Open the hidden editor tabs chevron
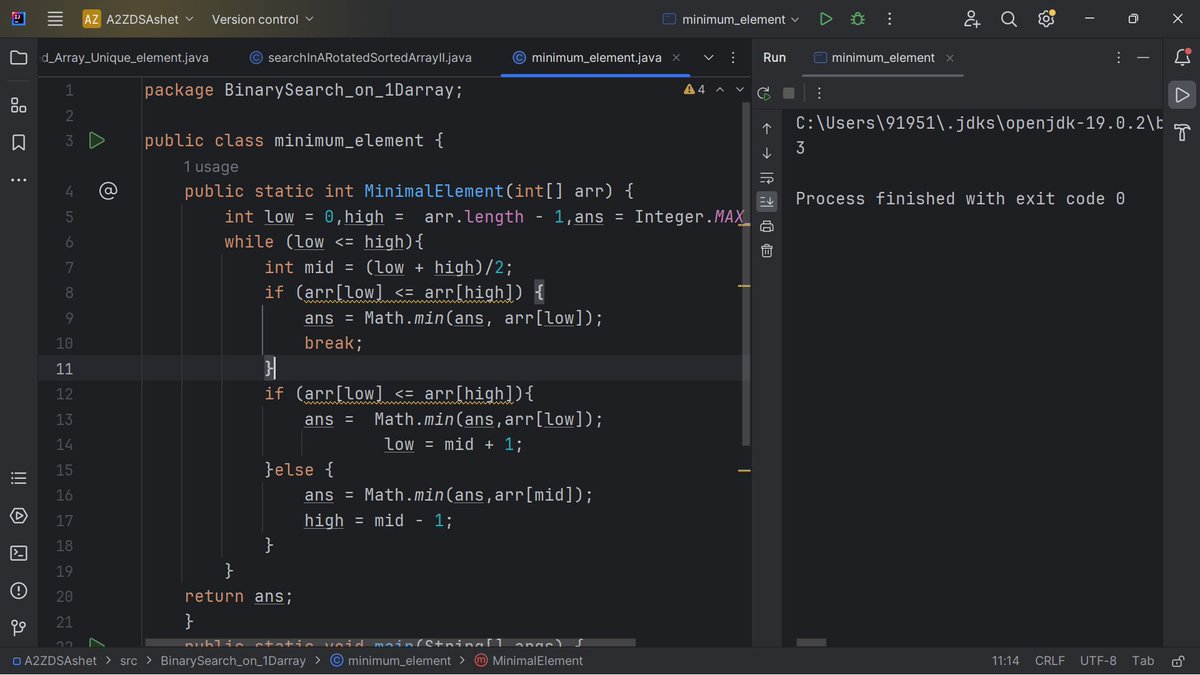The width and height of the screenshot is (1200, 675). (708, 57)
